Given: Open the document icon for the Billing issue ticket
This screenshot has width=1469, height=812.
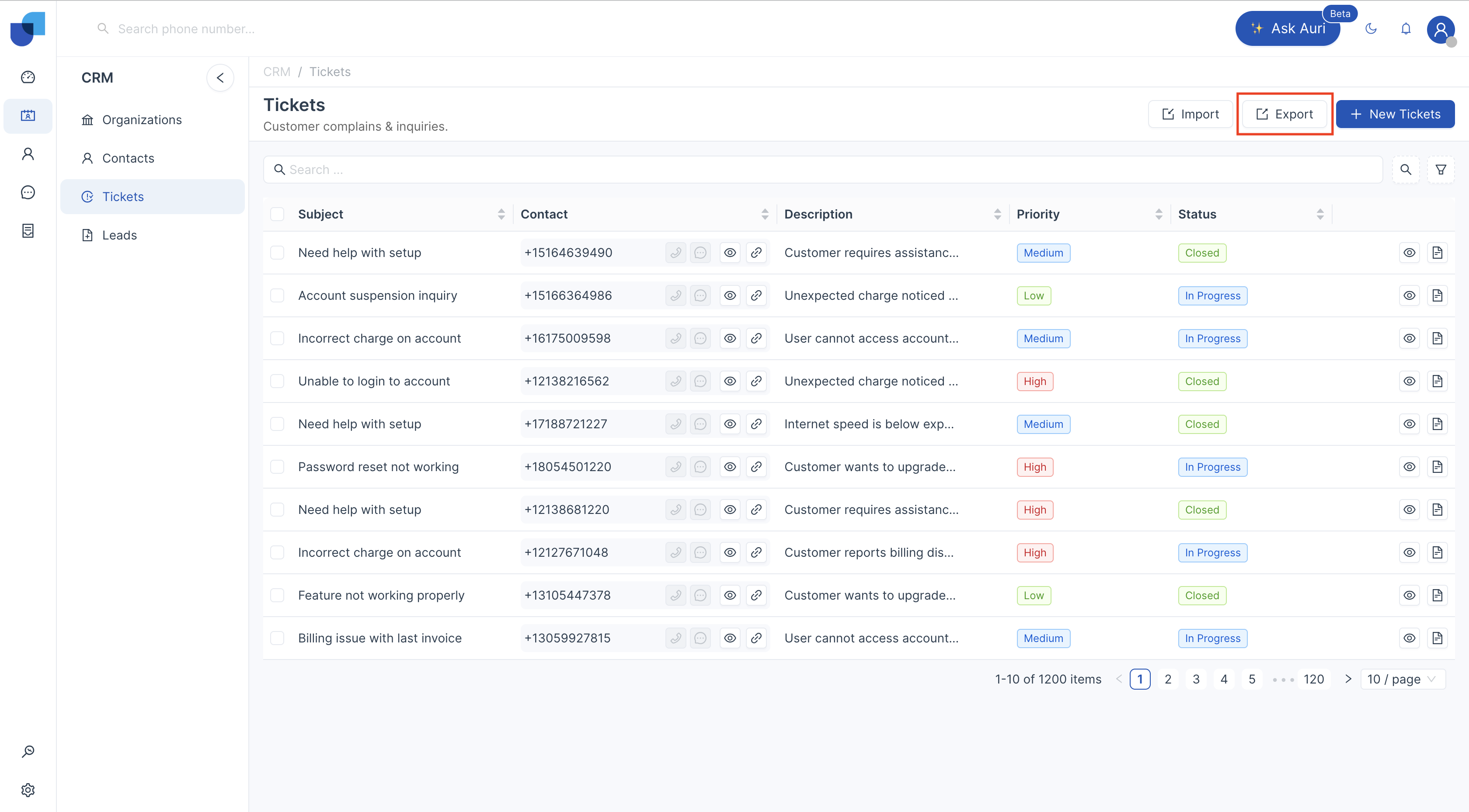Looking at the screenshot, I should pyautogui.click(x=1437, y=638).
